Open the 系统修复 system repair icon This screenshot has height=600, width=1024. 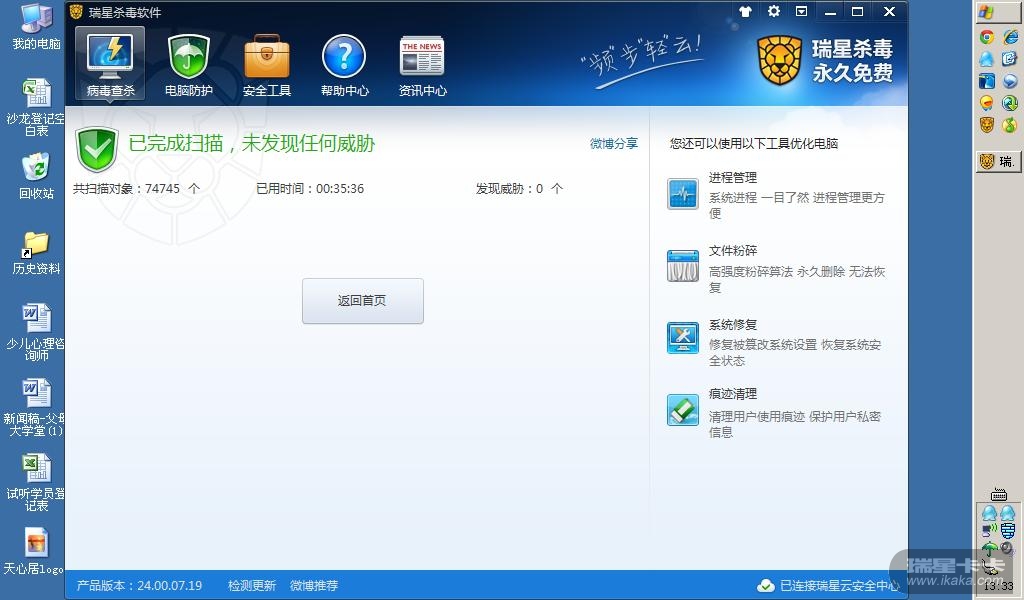click(x=683, y=338)
